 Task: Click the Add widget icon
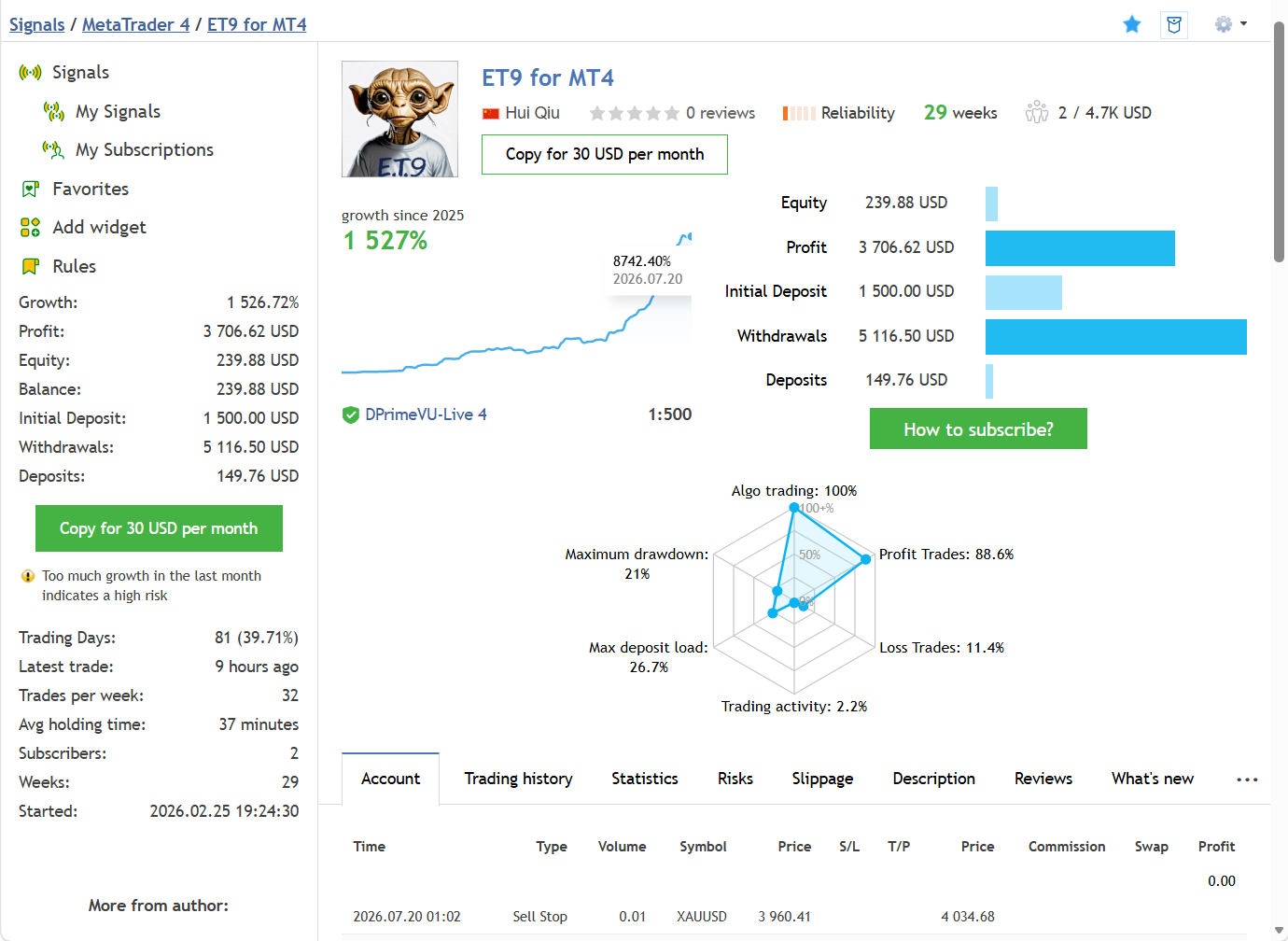pos(30,227)
